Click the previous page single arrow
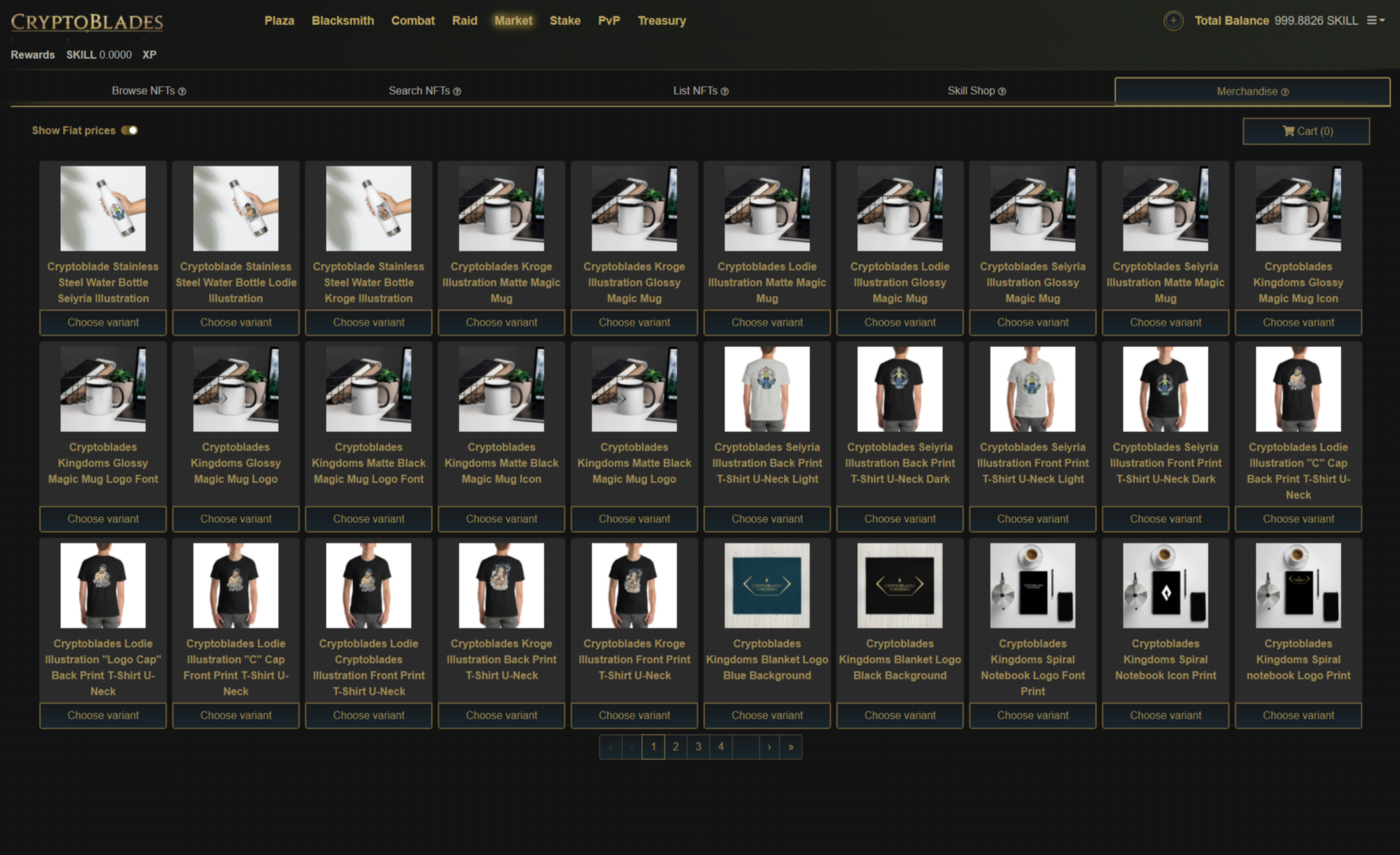The height and width of the screenshot is (855, 1400). [x=631, y=747]
